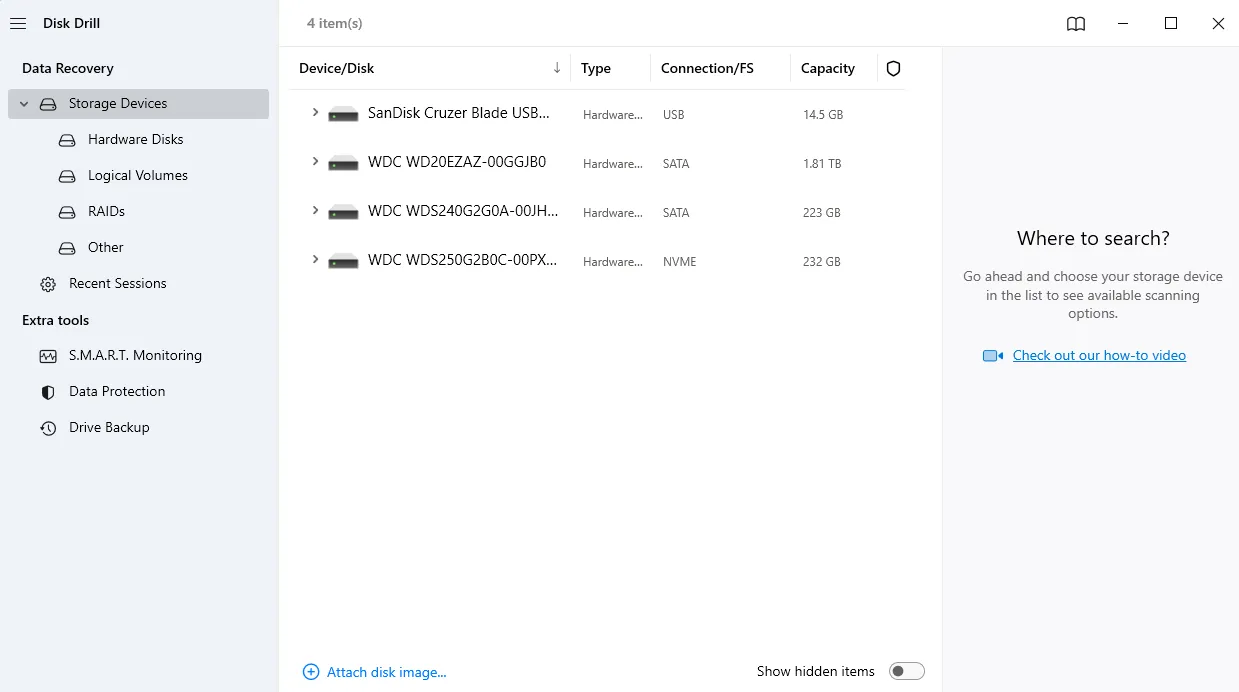The width and height of the screenshot is (1239, 692).
Task: Open the knowledge base book icon
Action: (x=1075, y=24)
